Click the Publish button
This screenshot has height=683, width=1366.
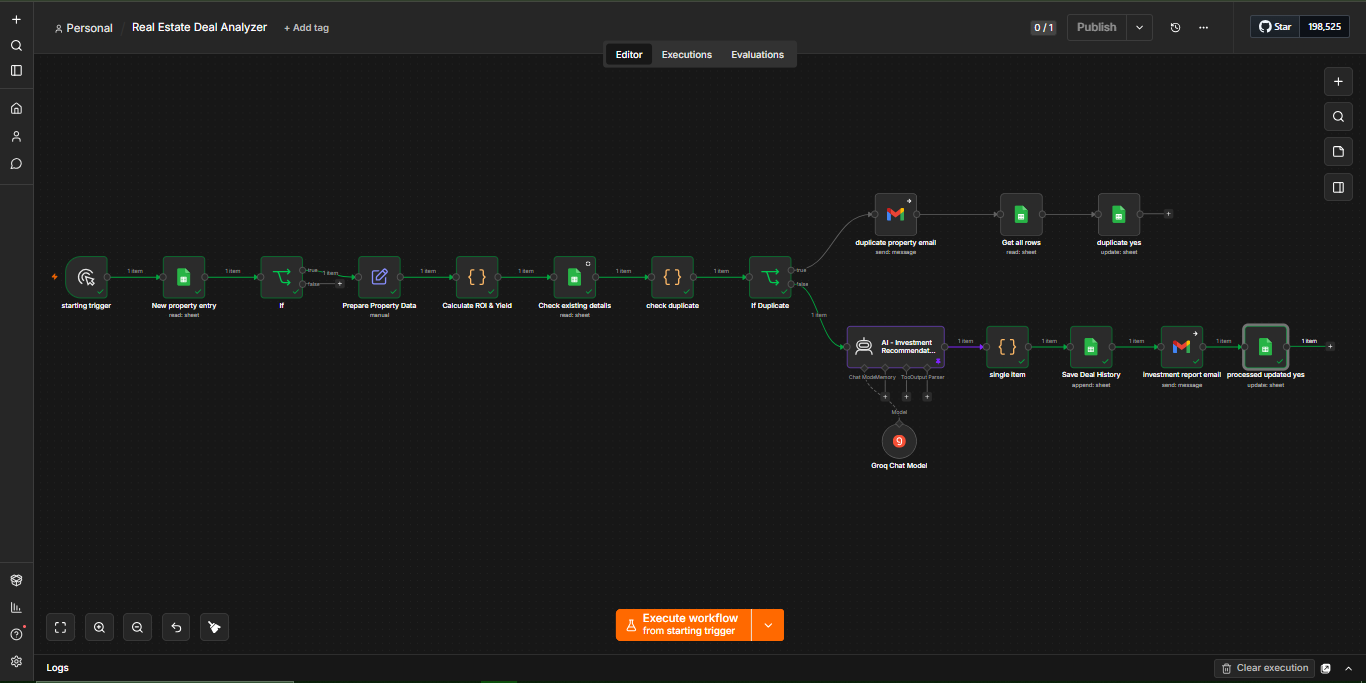1096,27
